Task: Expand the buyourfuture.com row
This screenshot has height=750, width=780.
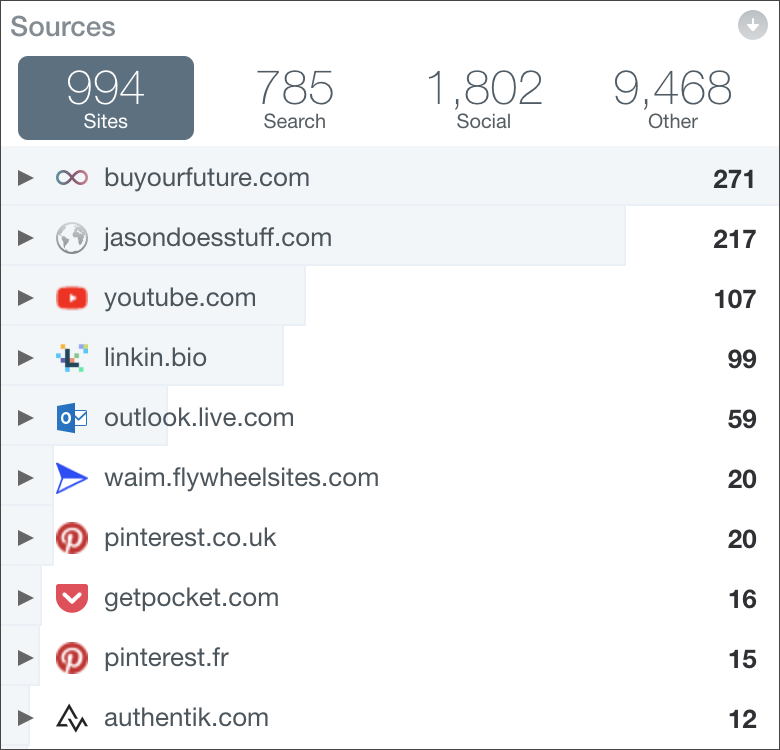Action: (x=25, y=178)
